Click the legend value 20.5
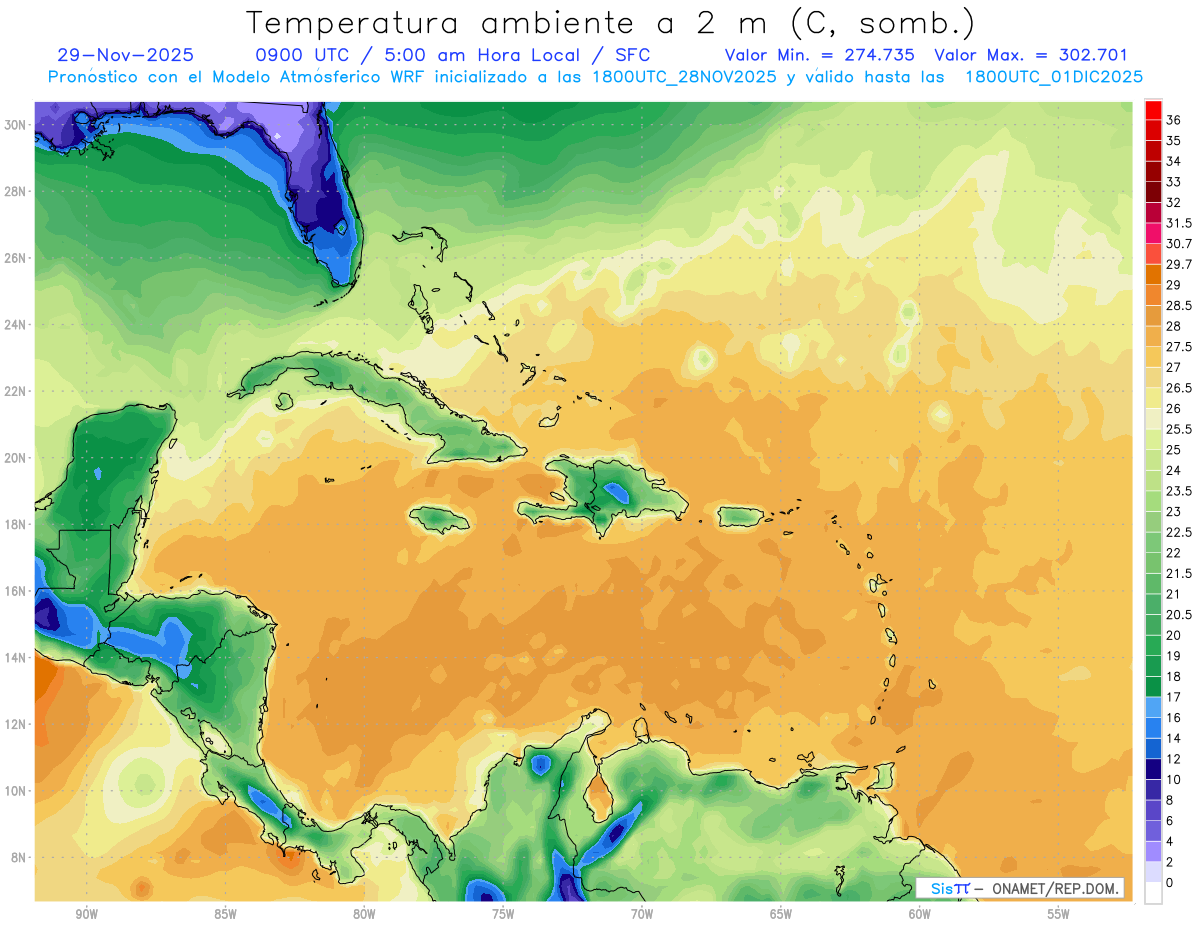This screenshot has height=927, width=1200. click(x=1179, y=615)
